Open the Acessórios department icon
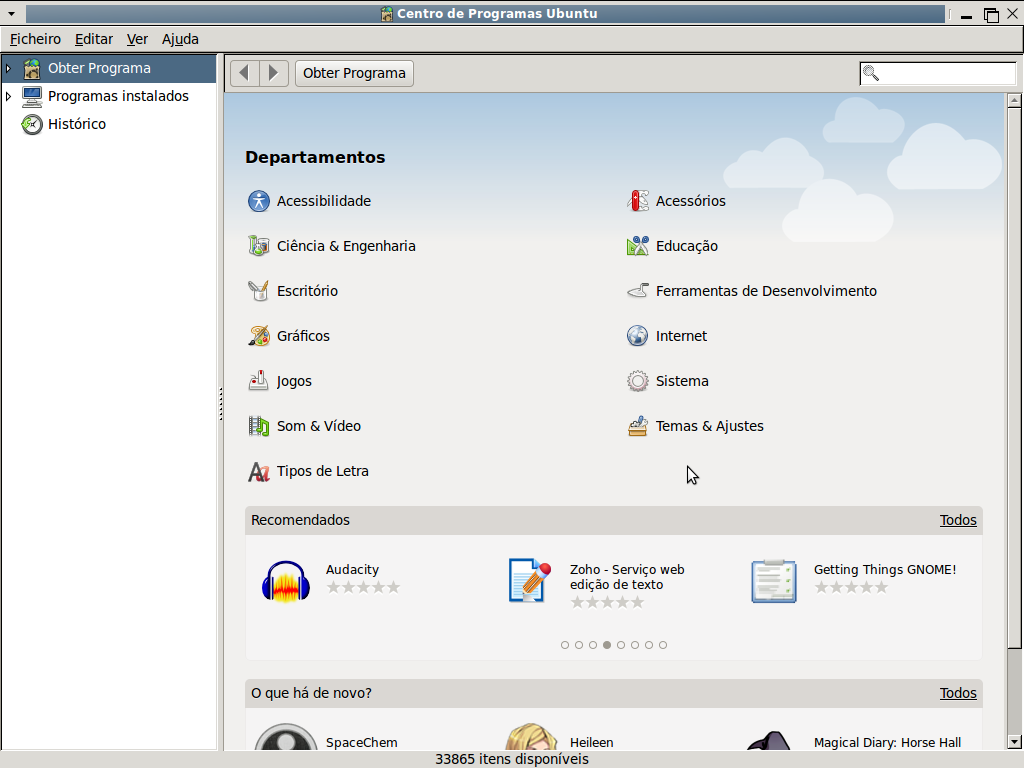 (x=637, y=201)
